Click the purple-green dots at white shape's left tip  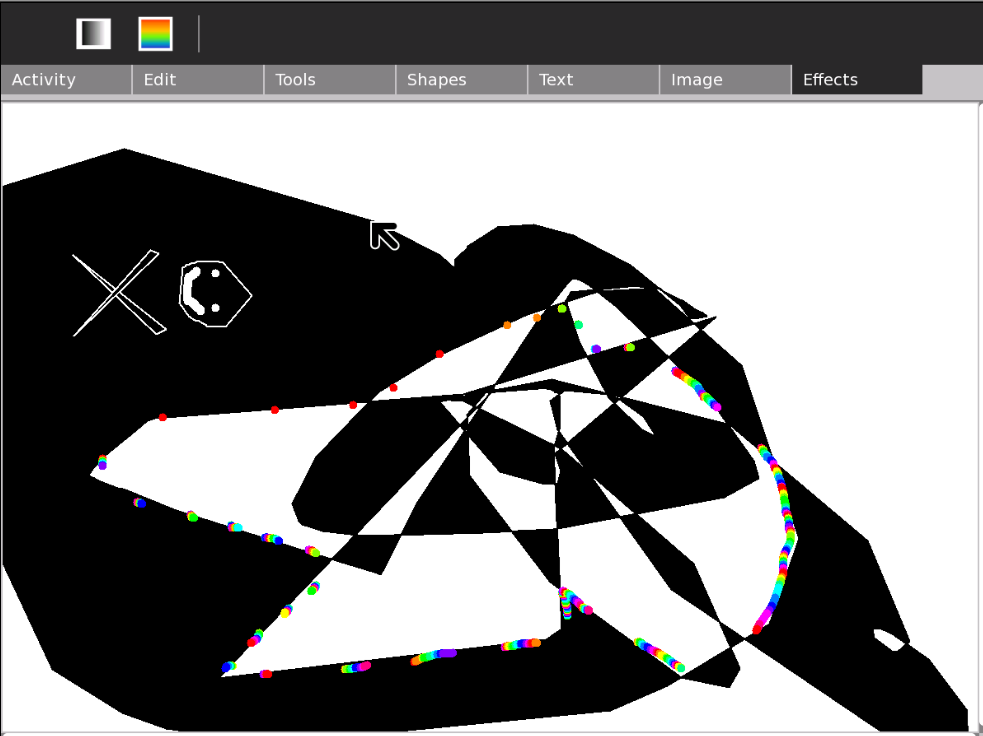tap(102, 462)
